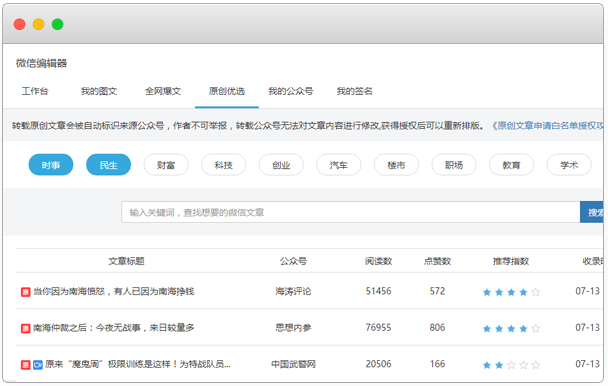Click account name 中国武警网
The width and height of the screenshot is (608, 386).
(293, 364)
